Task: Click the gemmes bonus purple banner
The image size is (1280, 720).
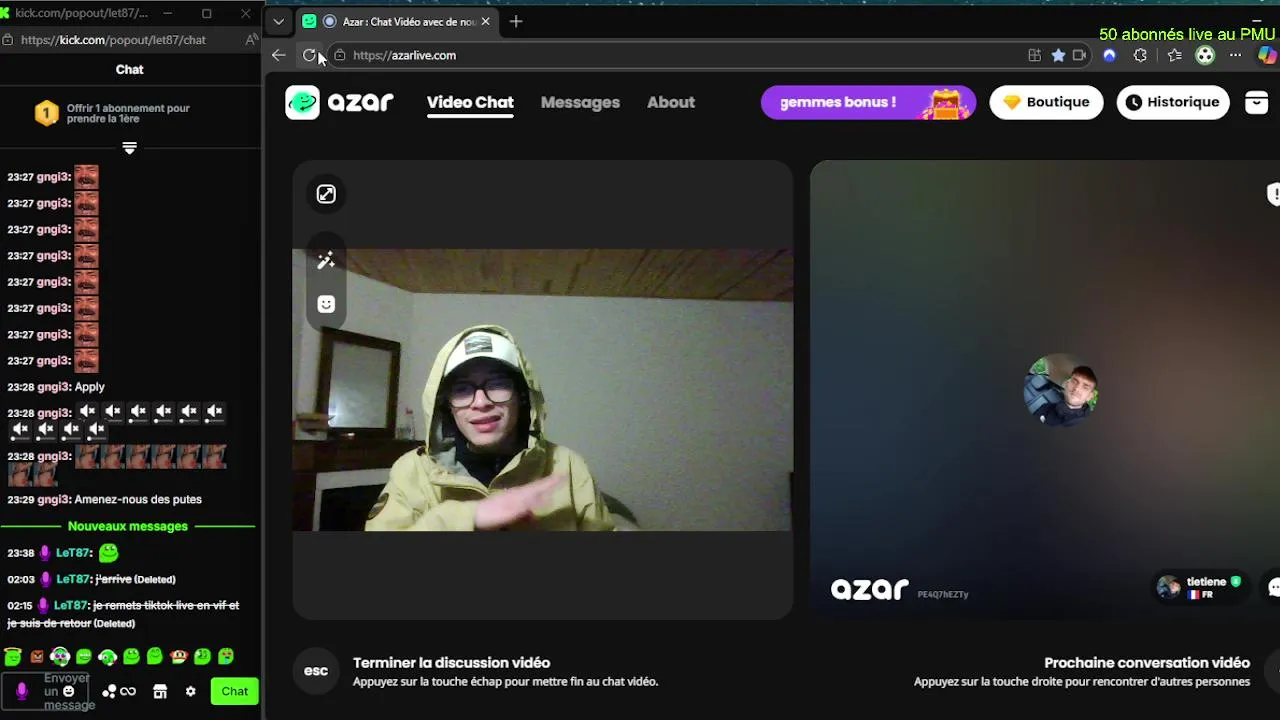Action: coord(868,102)
